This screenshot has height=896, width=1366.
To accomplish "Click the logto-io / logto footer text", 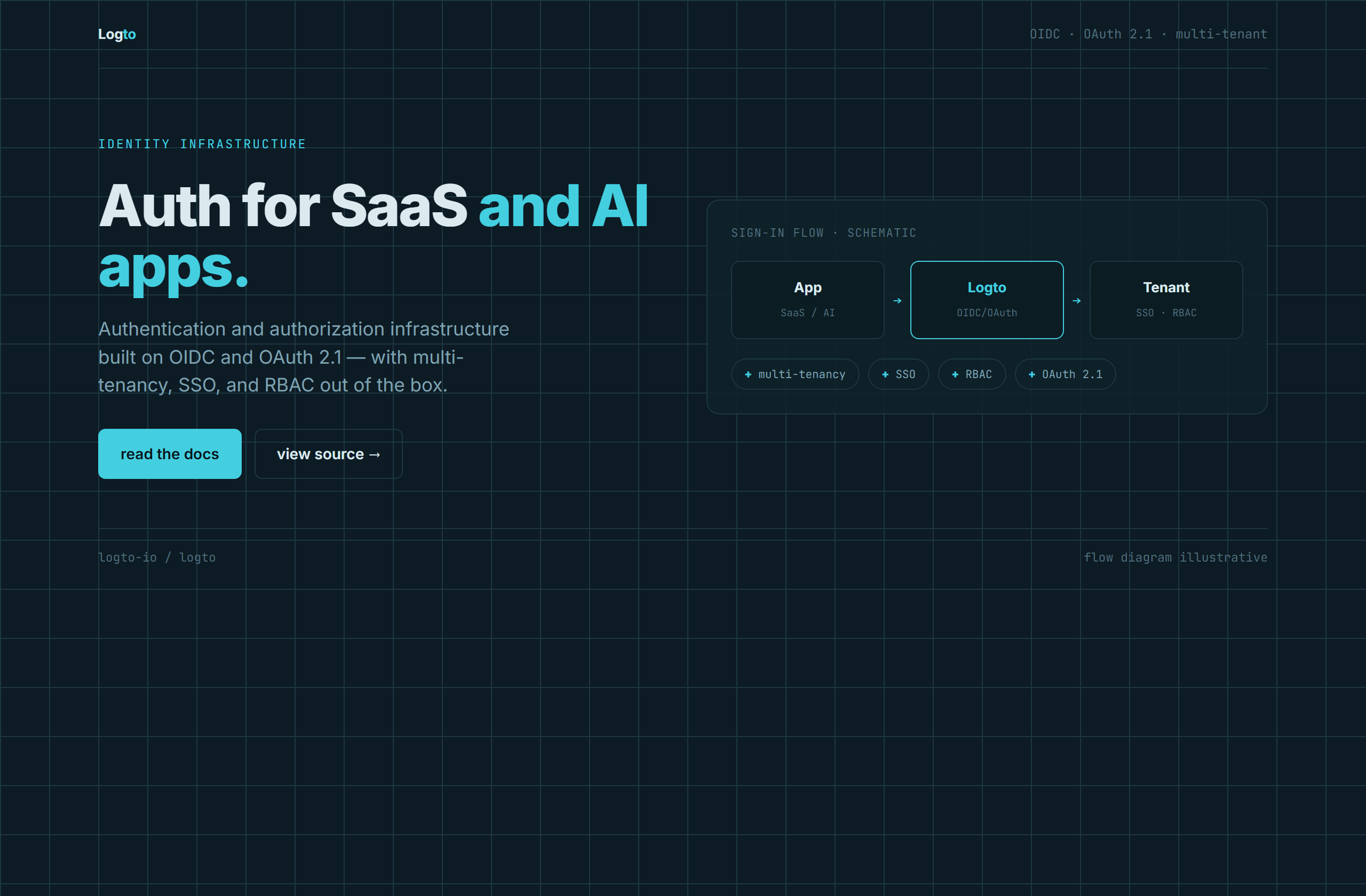I will pos(157,557).
